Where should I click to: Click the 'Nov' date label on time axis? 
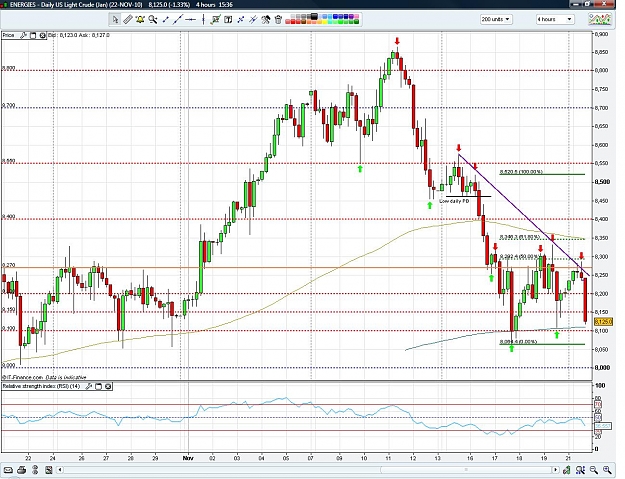(188, 458)
